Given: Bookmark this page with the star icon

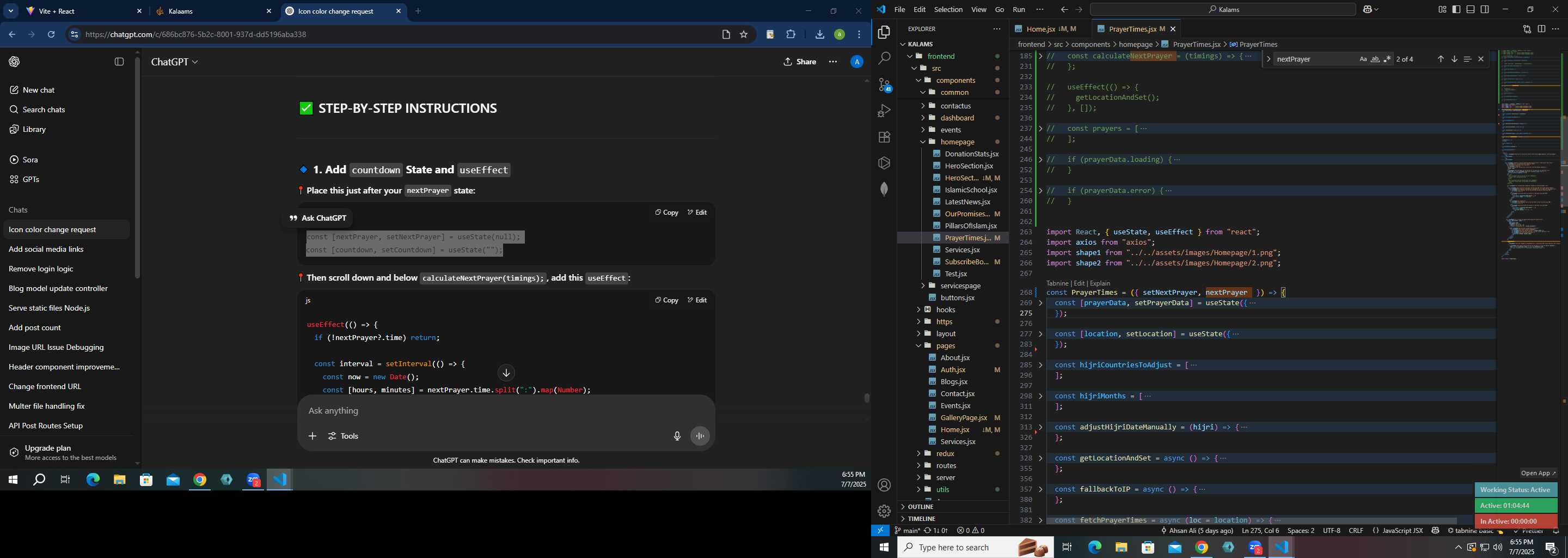Looking at the screenshot, I should (744, 35).
